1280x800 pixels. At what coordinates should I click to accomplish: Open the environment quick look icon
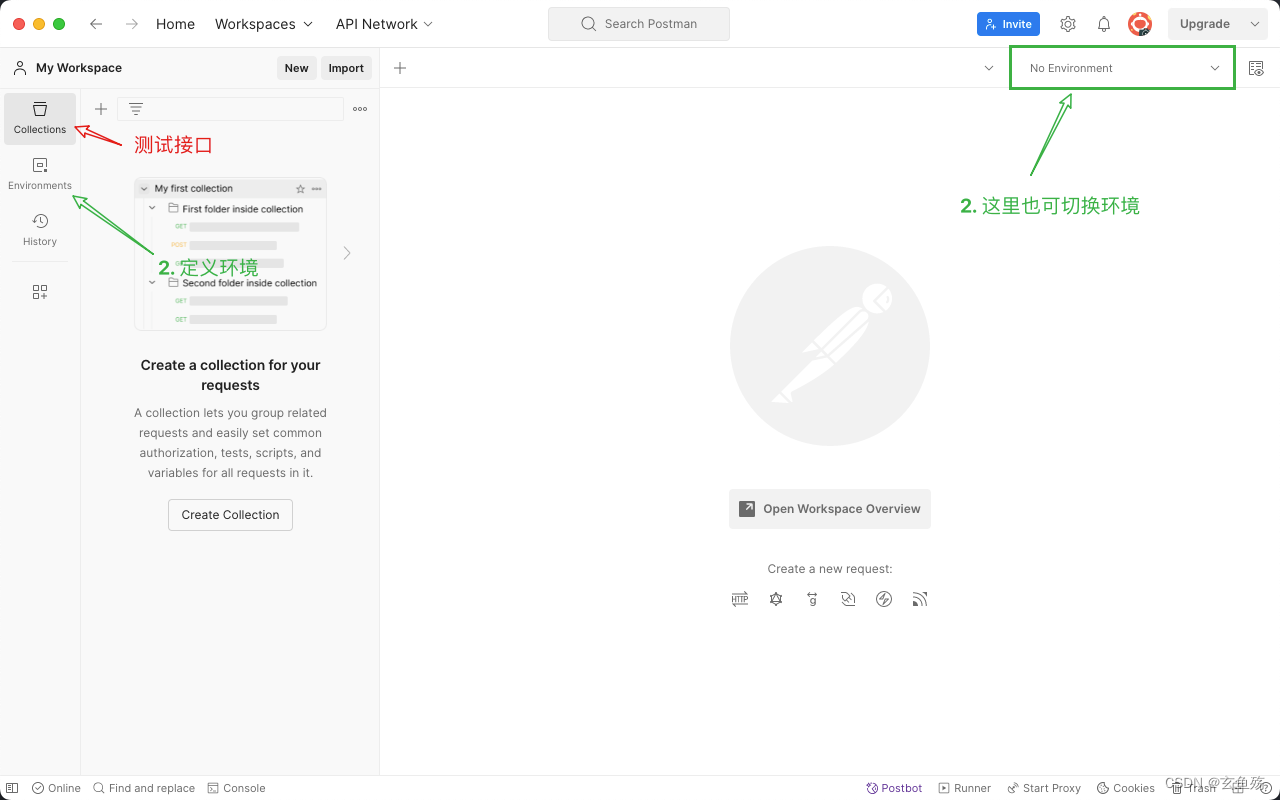1256,68
